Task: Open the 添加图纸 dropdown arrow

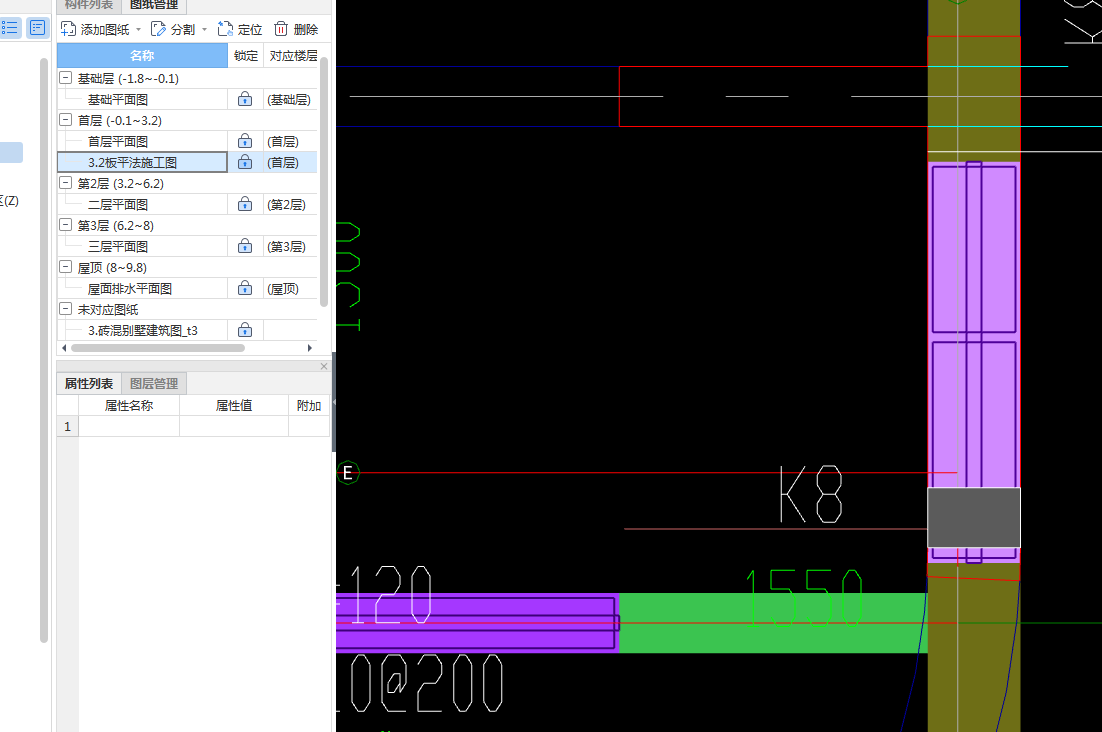Action: [x=138, y=30]
